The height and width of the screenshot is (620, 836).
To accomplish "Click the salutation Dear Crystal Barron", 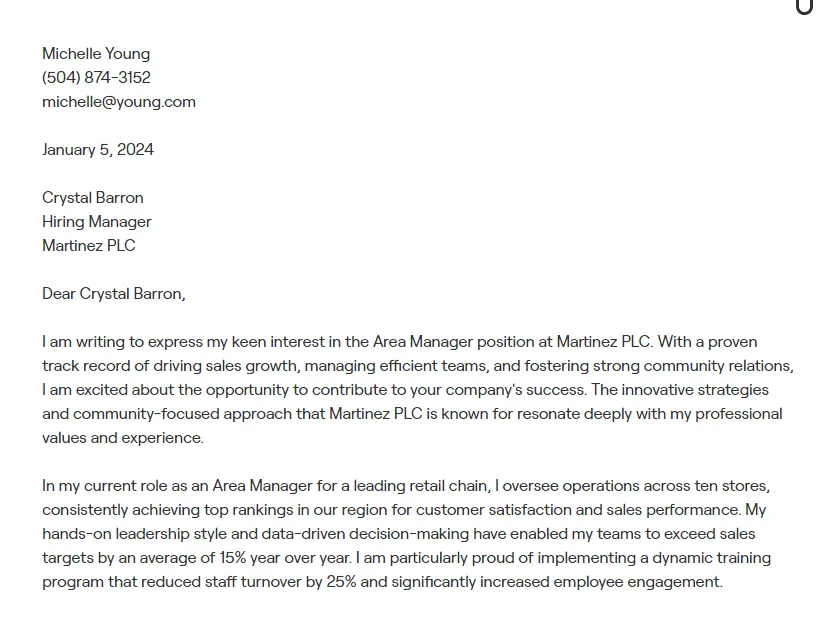I will 114,294.
